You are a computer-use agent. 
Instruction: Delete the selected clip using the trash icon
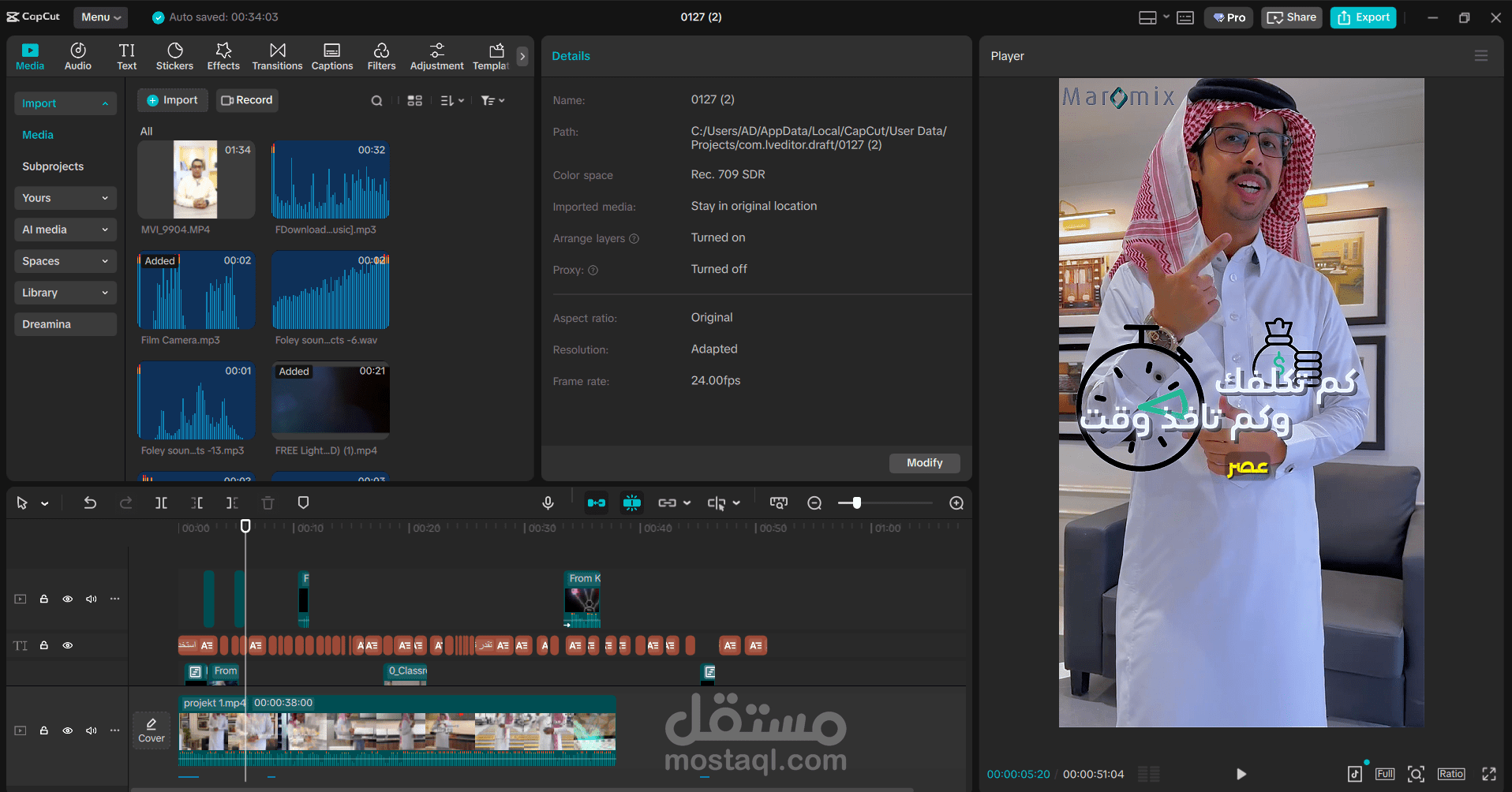pos(268,502)
